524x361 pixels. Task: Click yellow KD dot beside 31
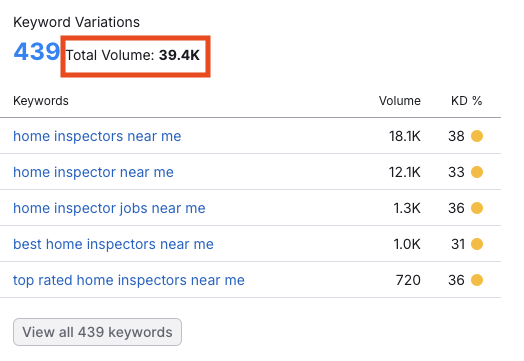pyautogui.click(x=477, y=244)
